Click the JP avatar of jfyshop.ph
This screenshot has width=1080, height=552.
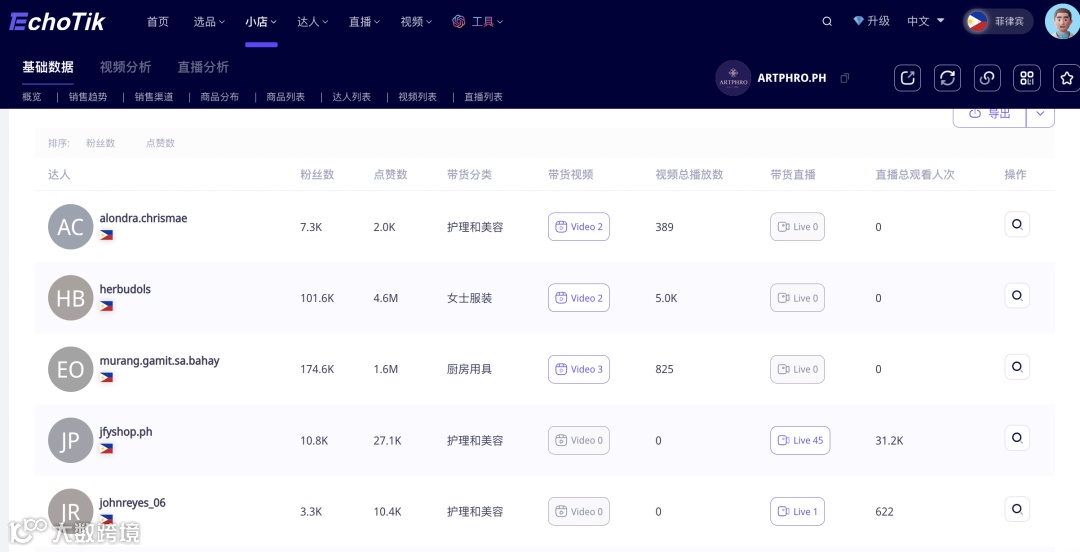click(x=70, y=440)
